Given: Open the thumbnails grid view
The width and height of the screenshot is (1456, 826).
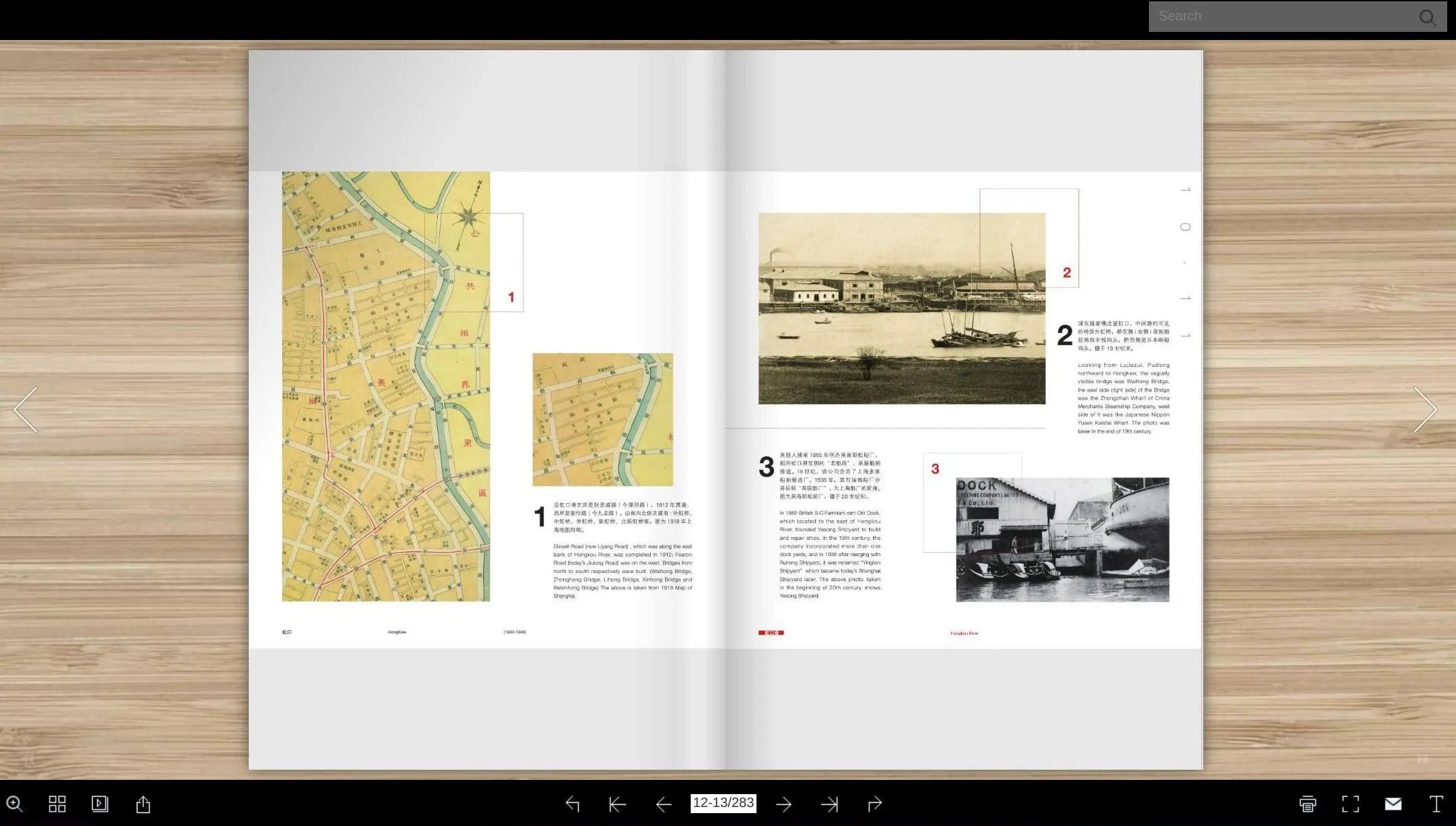Looking at the screenshot, I should pos(57,804).
